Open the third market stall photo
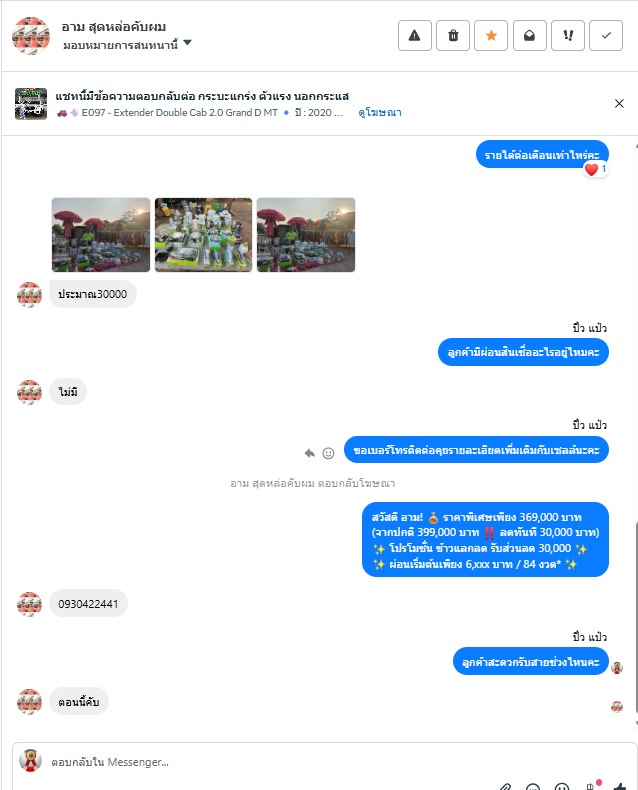The image size is (638, 790). (x=306, y=235)
